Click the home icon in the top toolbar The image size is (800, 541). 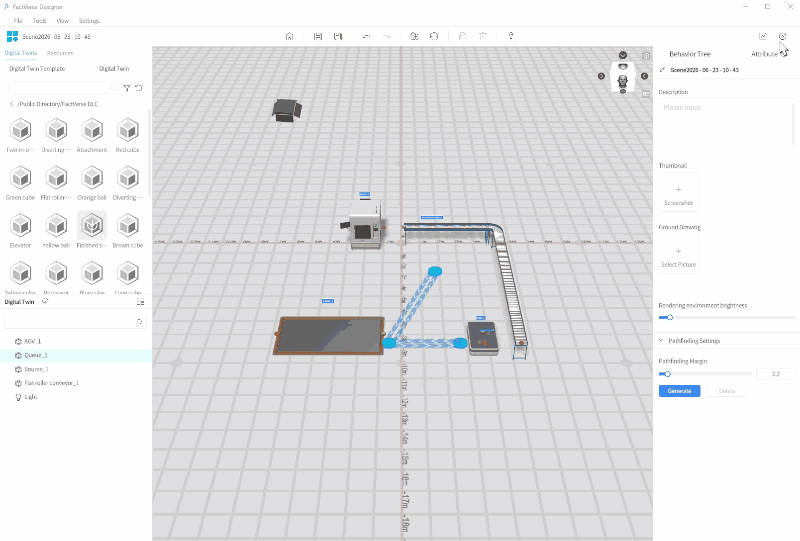289,36
